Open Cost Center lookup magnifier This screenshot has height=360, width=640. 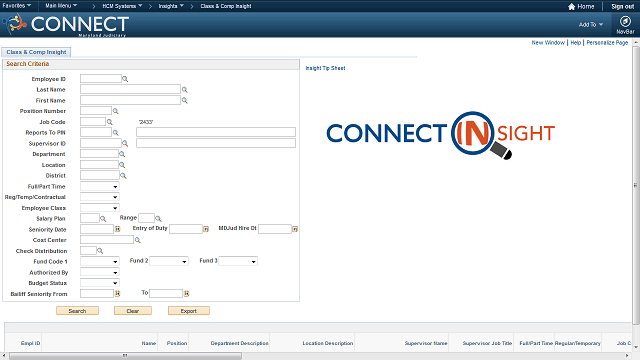click(138, 240)
